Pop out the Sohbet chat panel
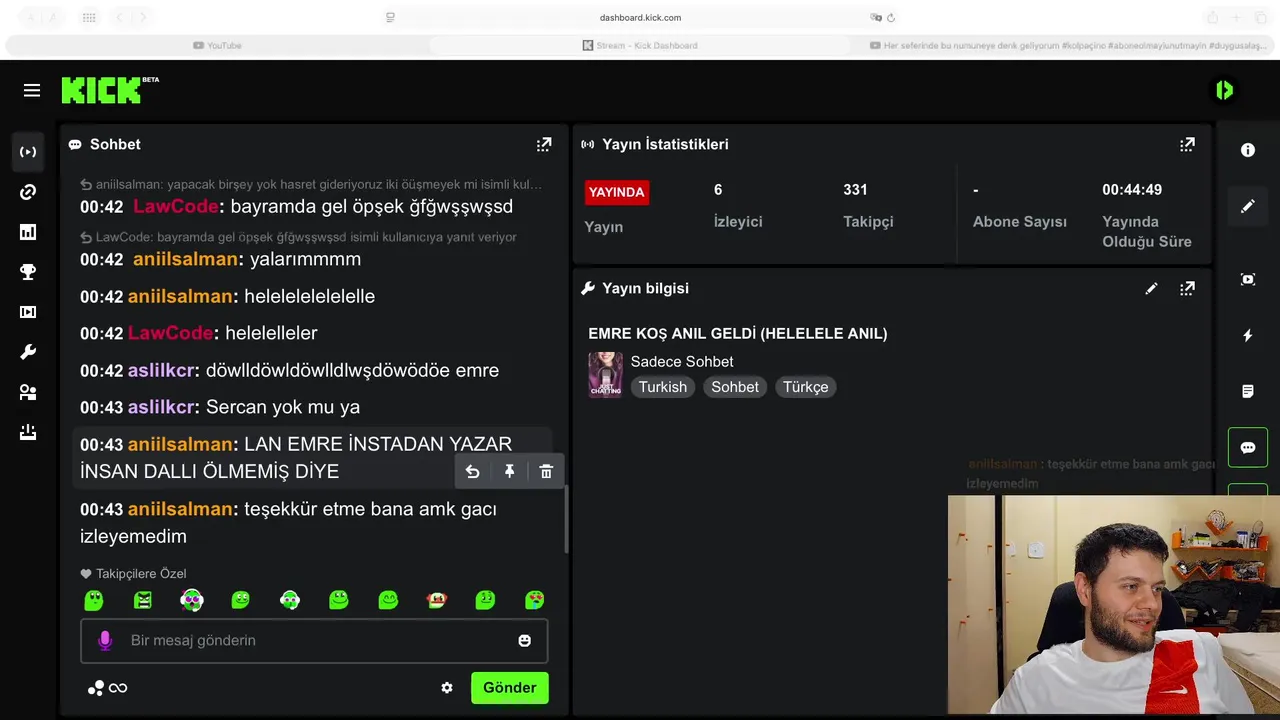The image size is (1280, 720). [544, 144]
